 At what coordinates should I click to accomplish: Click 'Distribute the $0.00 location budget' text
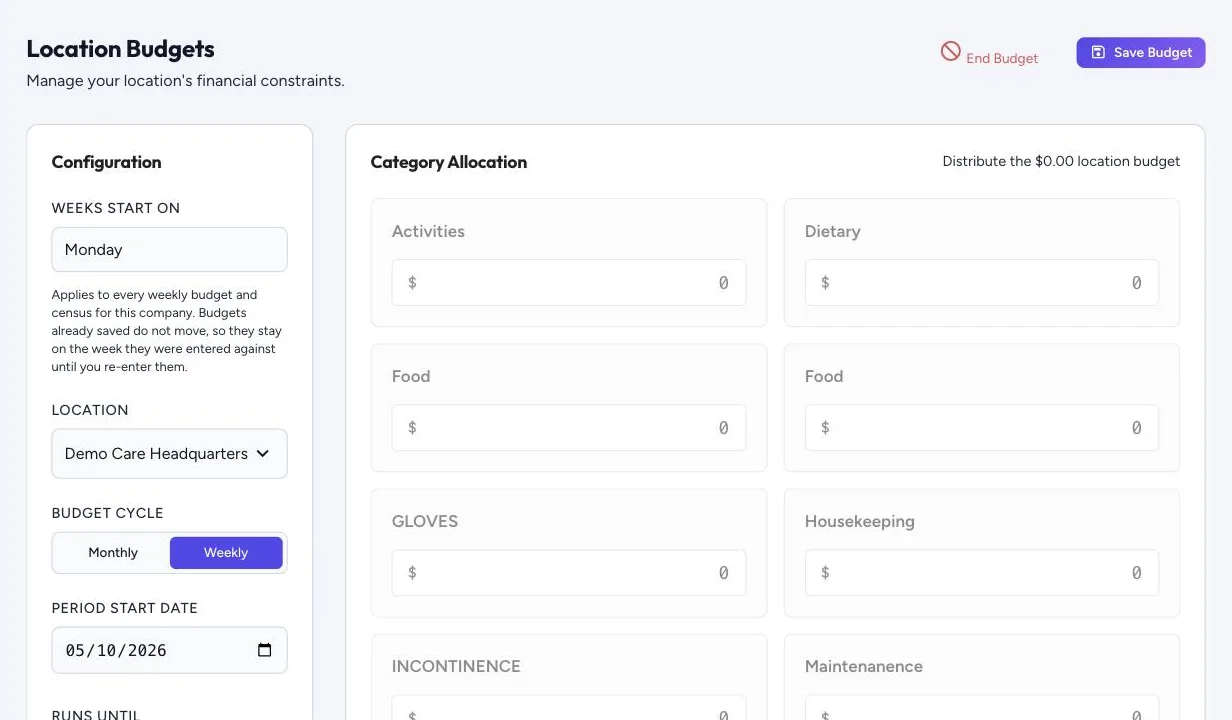click(x=1061, y=161)
